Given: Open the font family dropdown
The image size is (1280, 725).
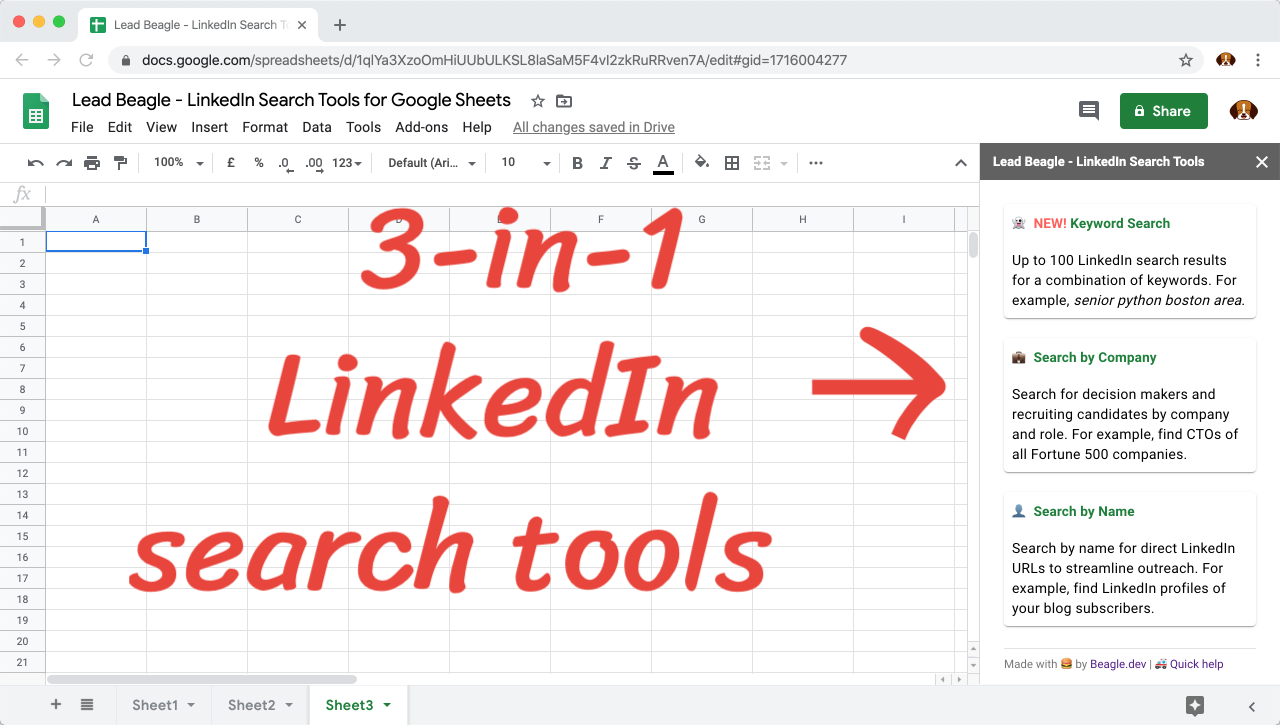Looking at the screenshot, I should pos(432,163).
